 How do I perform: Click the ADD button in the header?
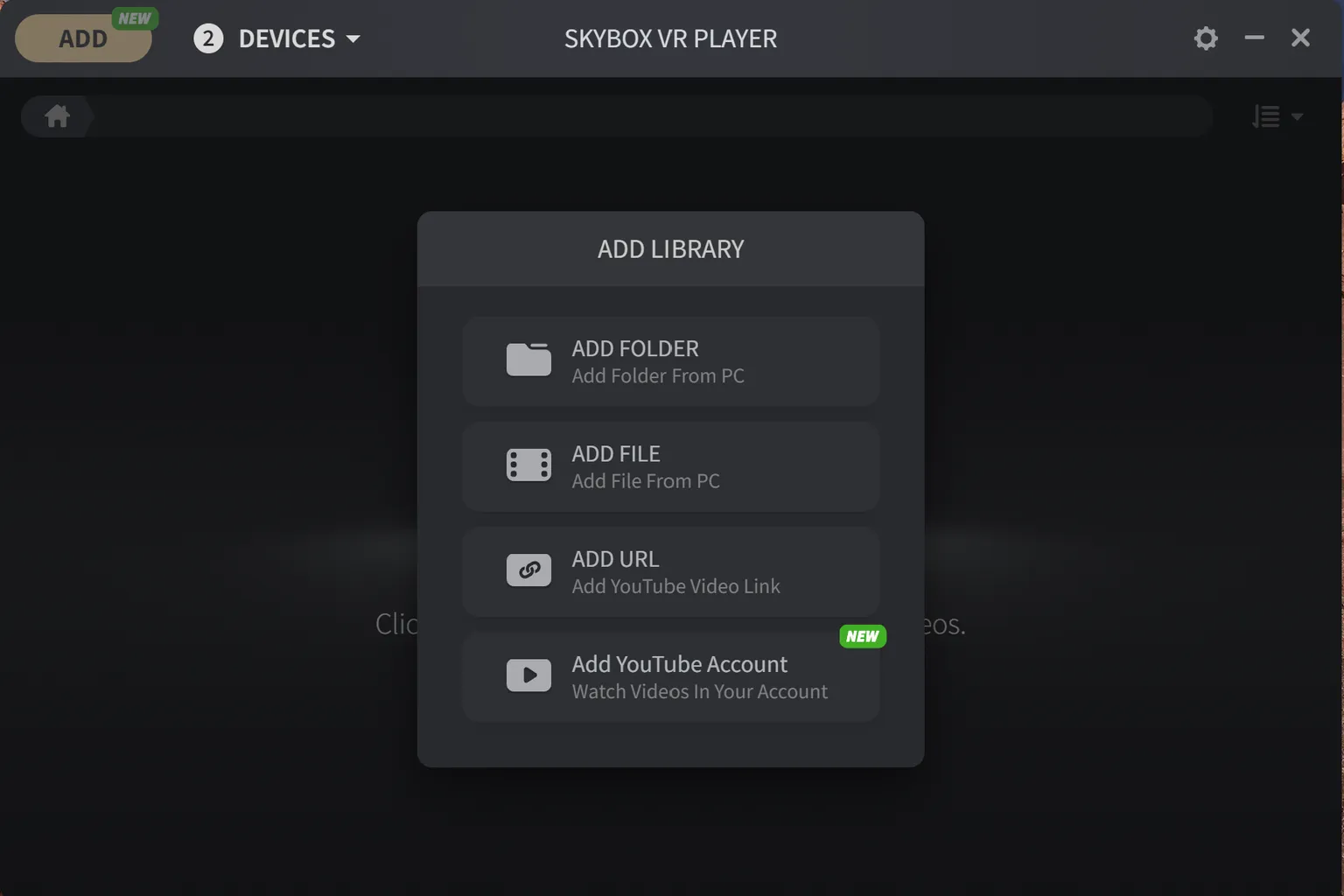tap(83, 39)
